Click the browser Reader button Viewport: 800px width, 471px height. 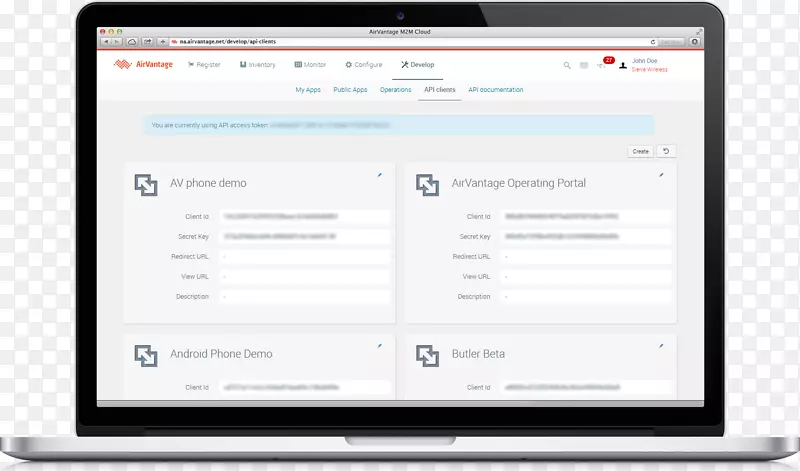click(x=671, y=42)
